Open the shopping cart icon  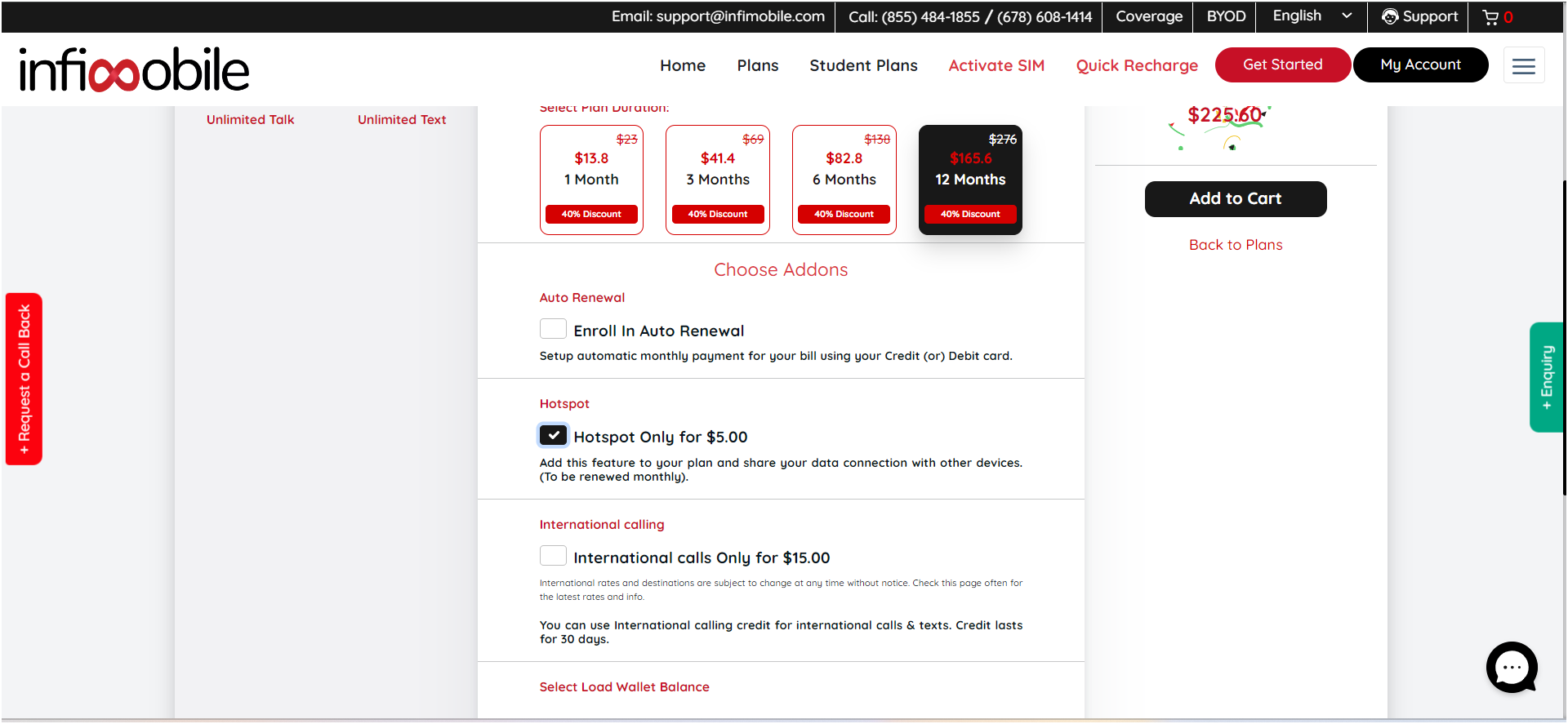coord(1490,17)
